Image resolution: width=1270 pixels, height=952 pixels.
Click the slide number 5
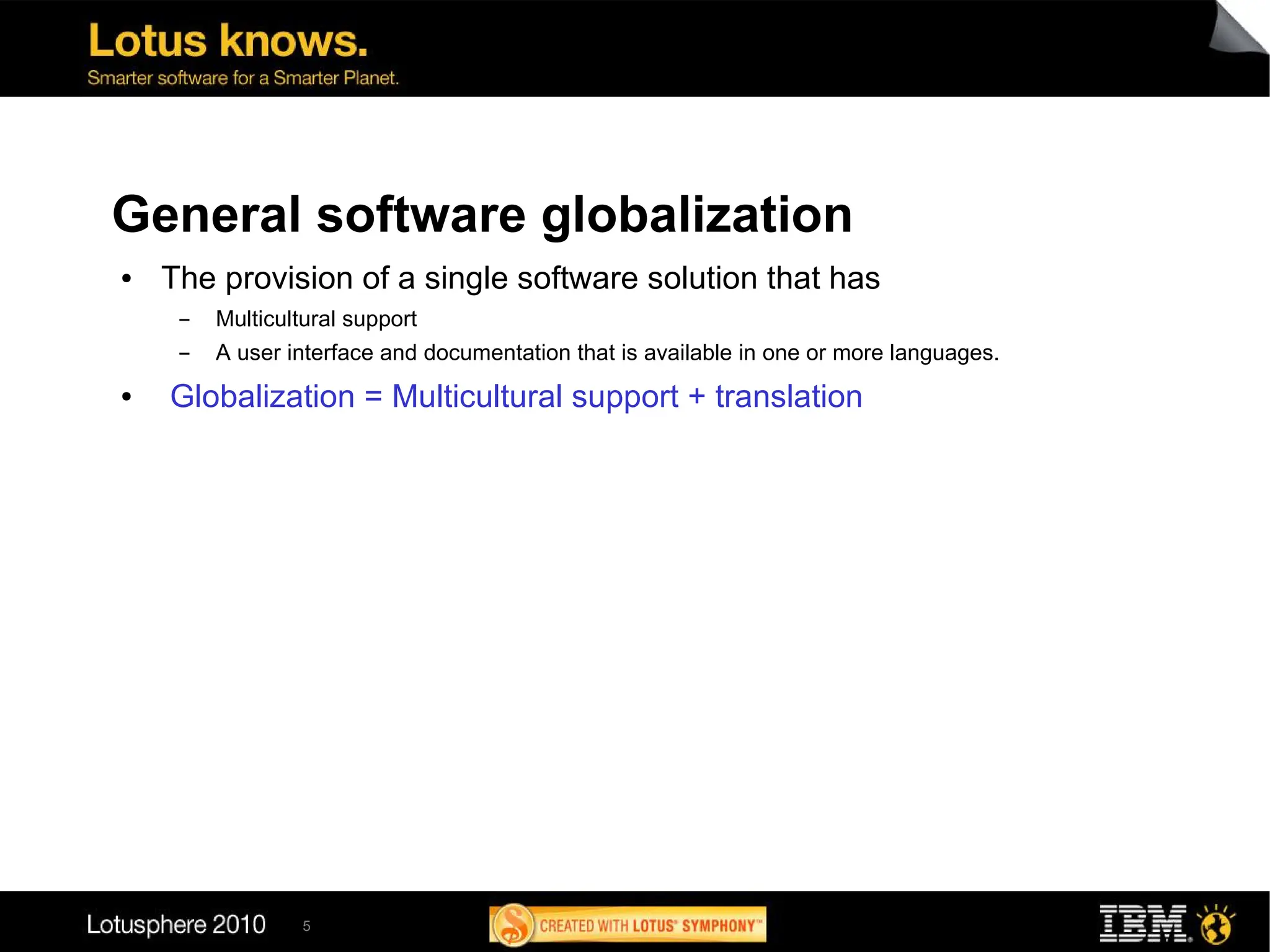(306, 926)
